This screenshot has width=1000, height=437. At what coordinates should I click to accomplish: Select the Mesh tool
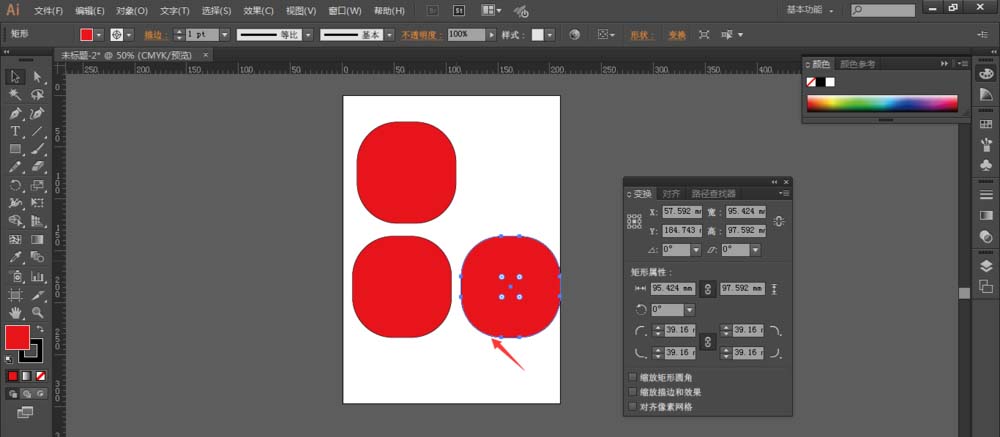coord(15,239)
